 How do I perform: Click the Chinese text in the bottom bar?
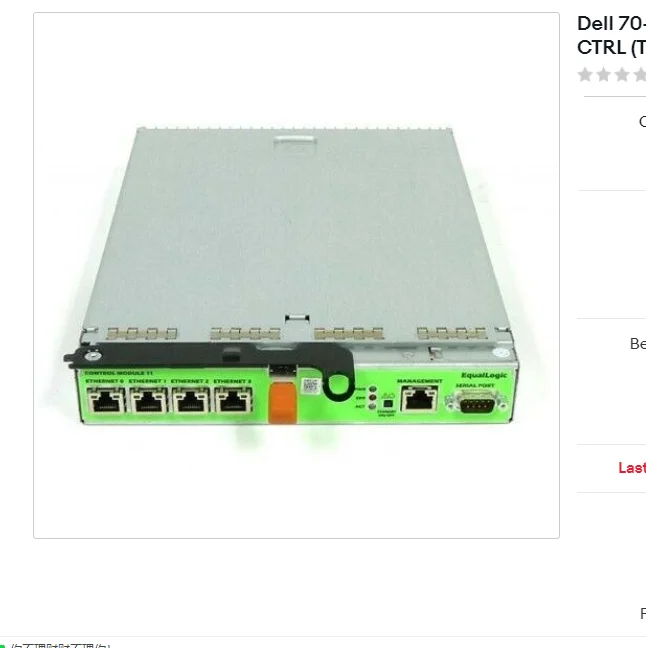[x=60, y=645]
